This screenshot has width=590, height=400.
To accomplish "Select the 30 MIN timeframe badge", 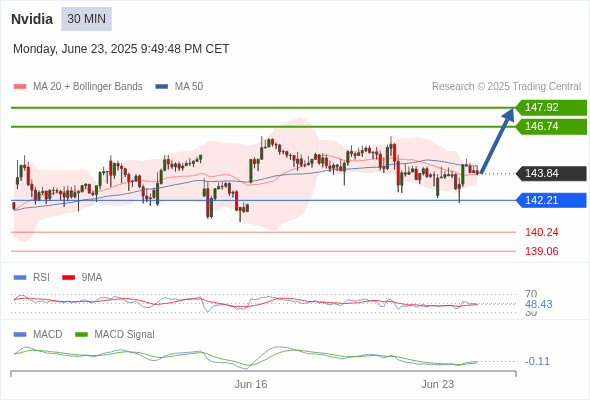I will pyautogui.click(x=86, y=19).
